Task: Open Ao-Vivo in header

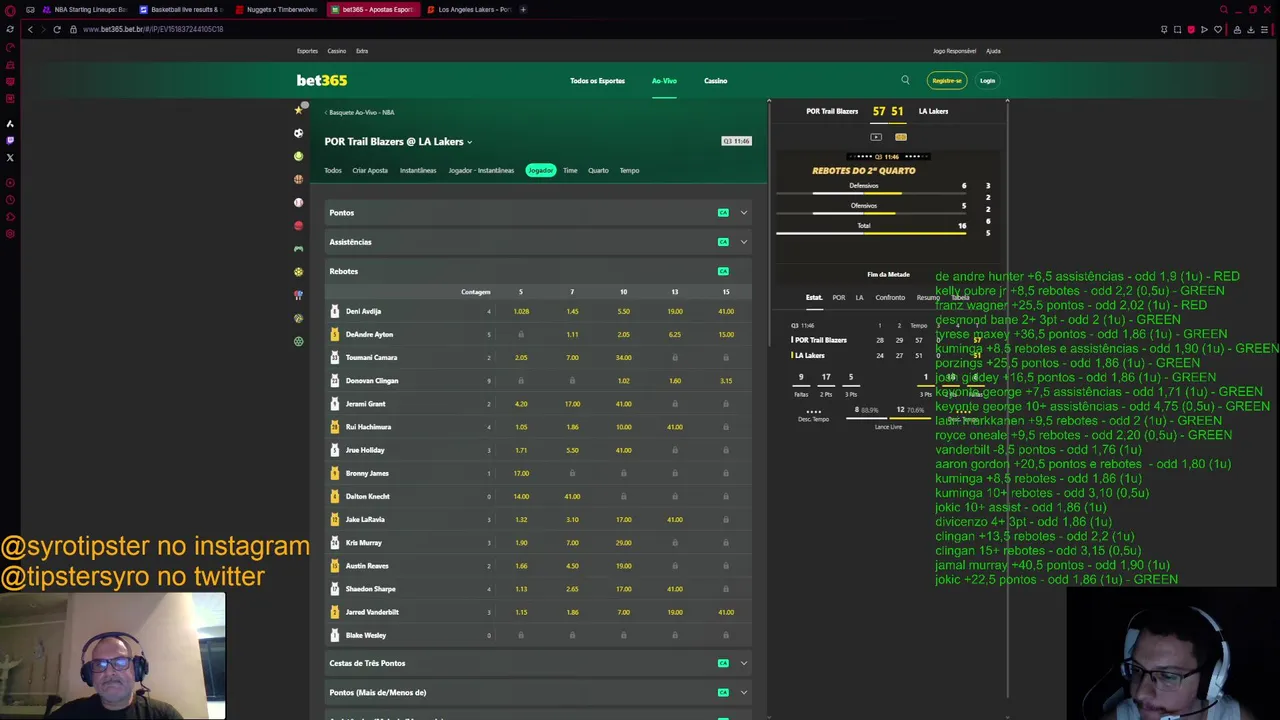Action: tap(664, 81)
